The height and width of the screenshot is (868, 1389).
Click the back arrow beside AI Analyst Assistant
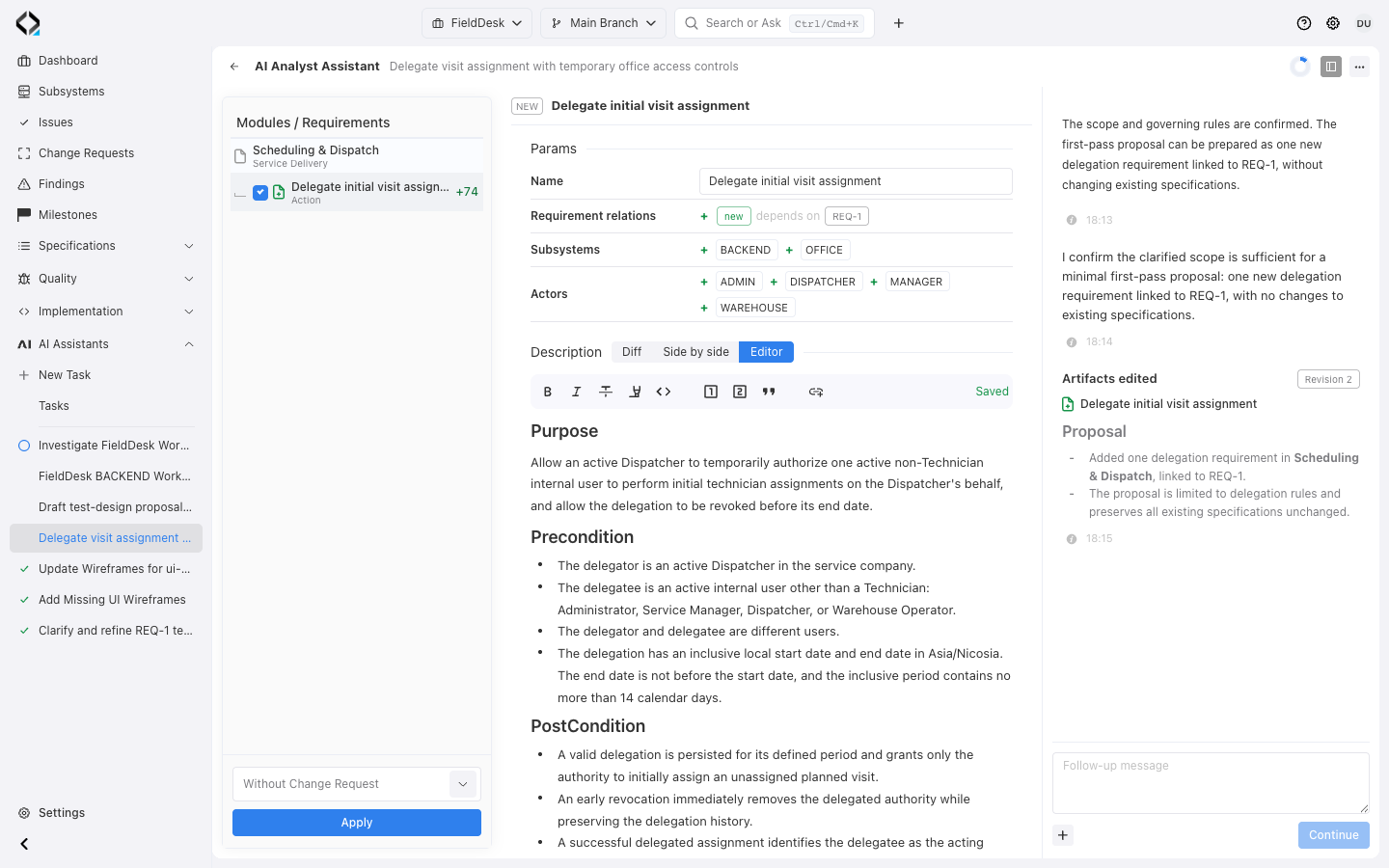click(x=234, y=67)
